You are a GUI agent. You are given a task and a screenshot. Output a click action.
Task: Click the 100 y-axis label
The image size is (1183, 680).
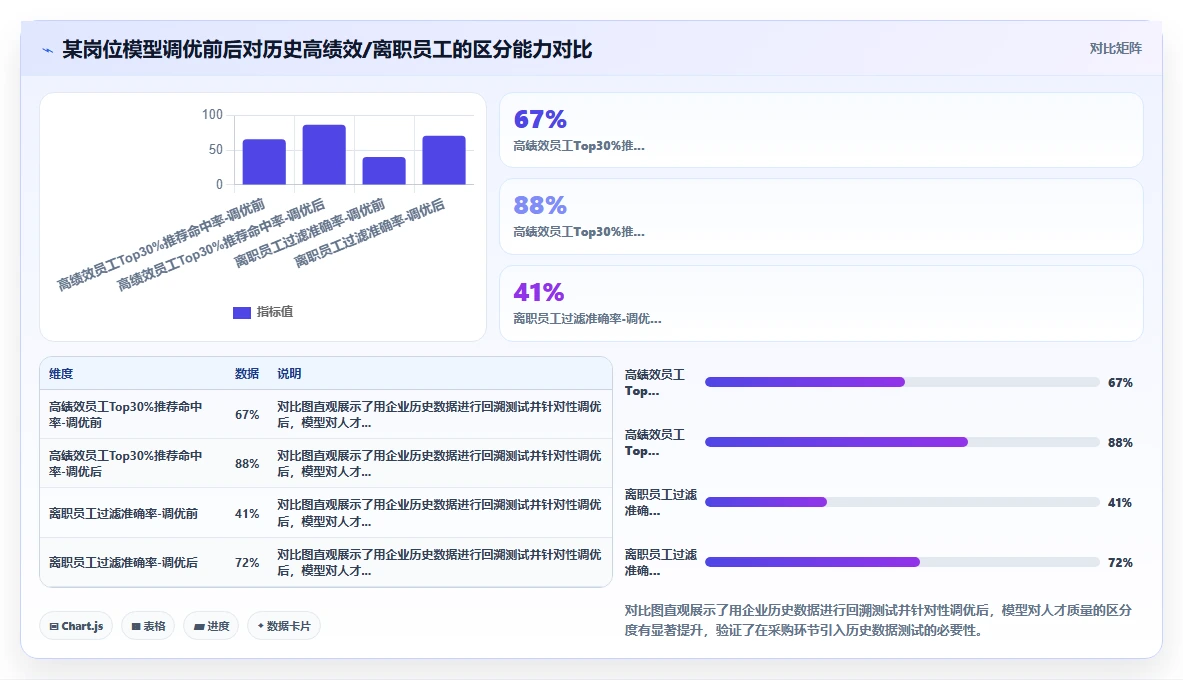coord(212,115)
